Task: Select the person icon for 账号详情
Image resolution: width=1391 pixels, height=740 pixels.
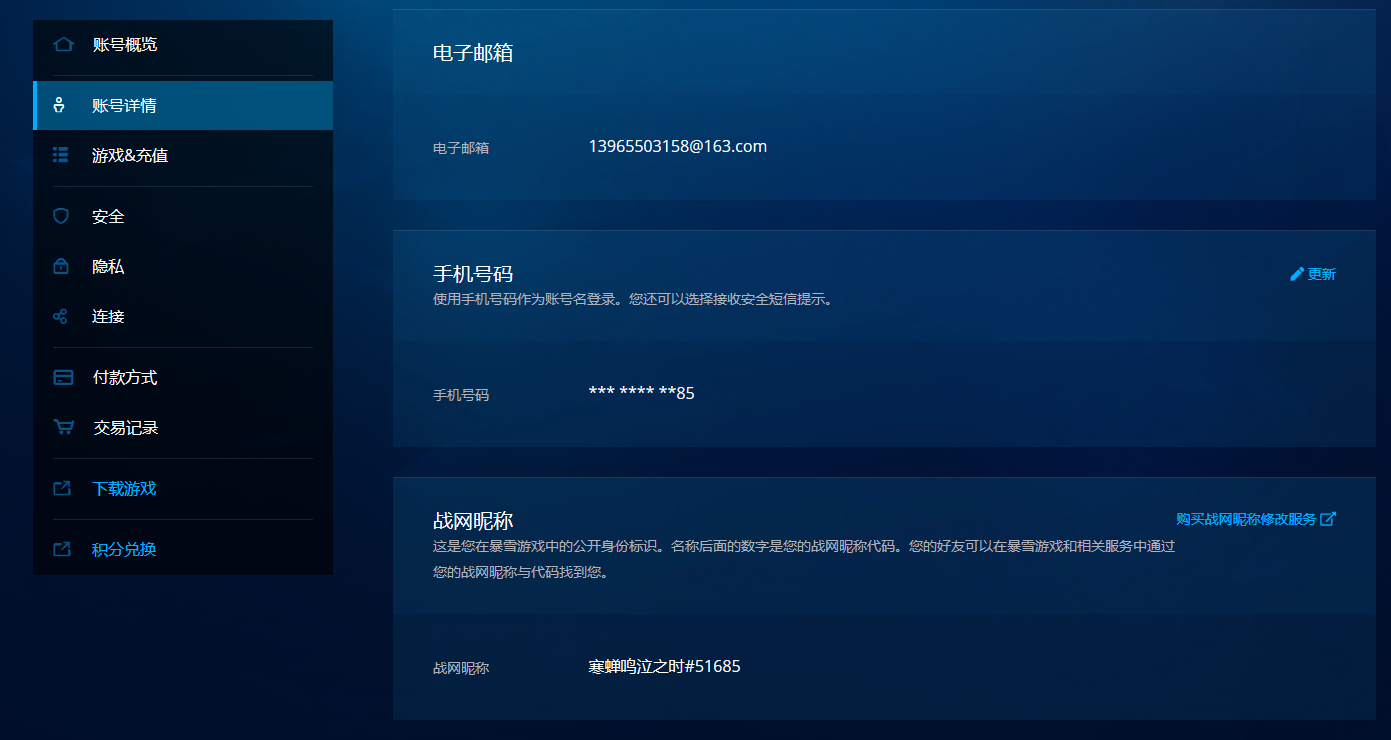Action: click(x=60, y=105)
